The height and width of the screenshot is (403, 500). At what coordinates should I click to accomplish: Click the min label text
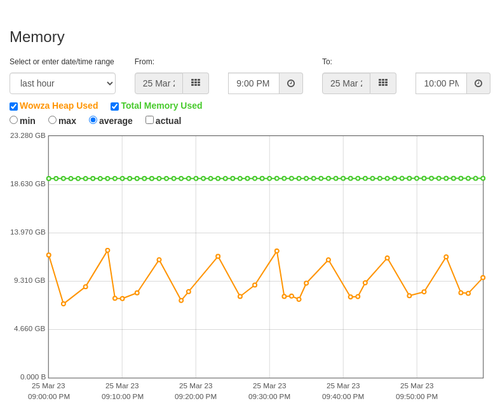[x=27, y=121]
